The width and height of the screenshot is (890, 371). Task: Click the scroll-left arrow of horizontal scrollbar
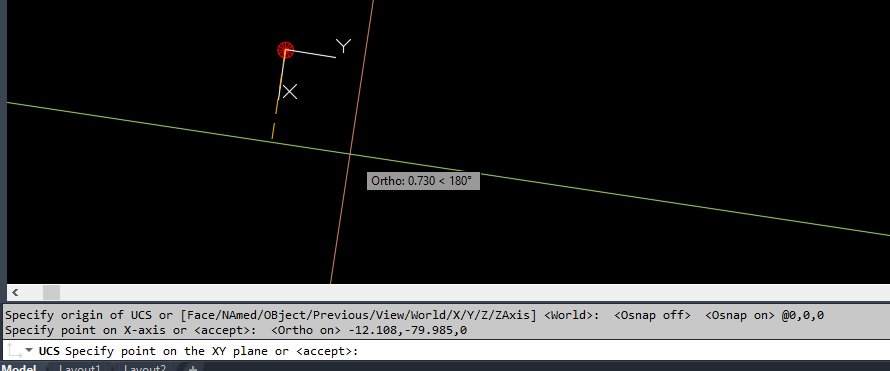(x=15, y=293)
